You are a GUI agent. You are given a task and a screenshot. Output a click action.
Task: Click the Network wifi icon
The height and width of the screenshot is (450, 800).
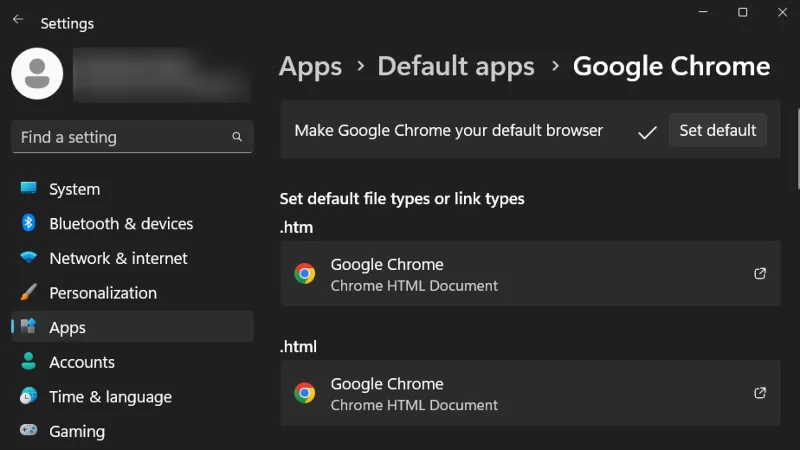point(29,257)
